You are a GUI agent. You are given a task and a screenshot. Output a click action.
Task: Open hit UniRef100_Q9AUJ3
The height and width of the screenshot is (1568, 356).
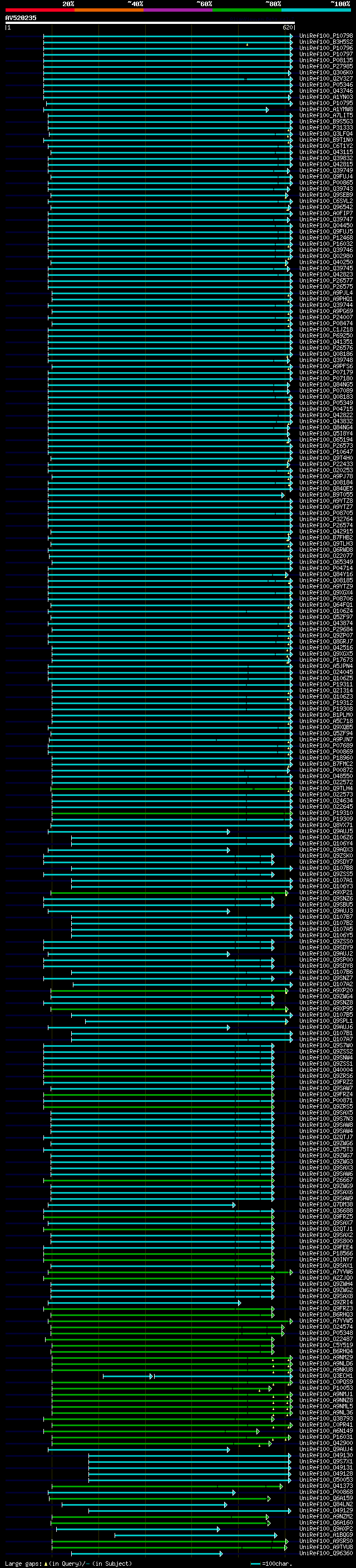click(x=326, y=911)
